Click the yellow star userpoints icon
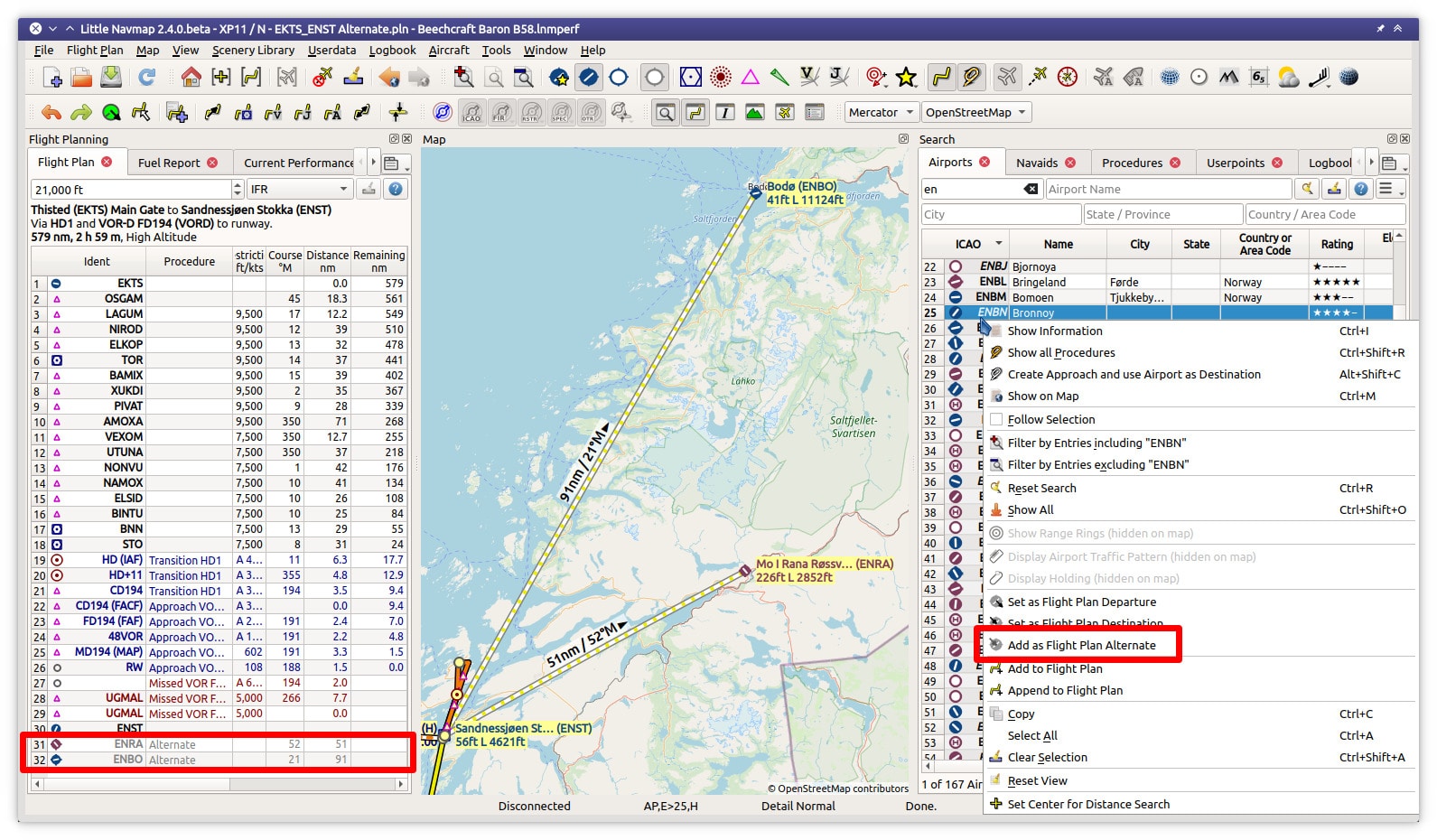The height and width of the screenshot is (840, 1437). [x=907, y=78]
